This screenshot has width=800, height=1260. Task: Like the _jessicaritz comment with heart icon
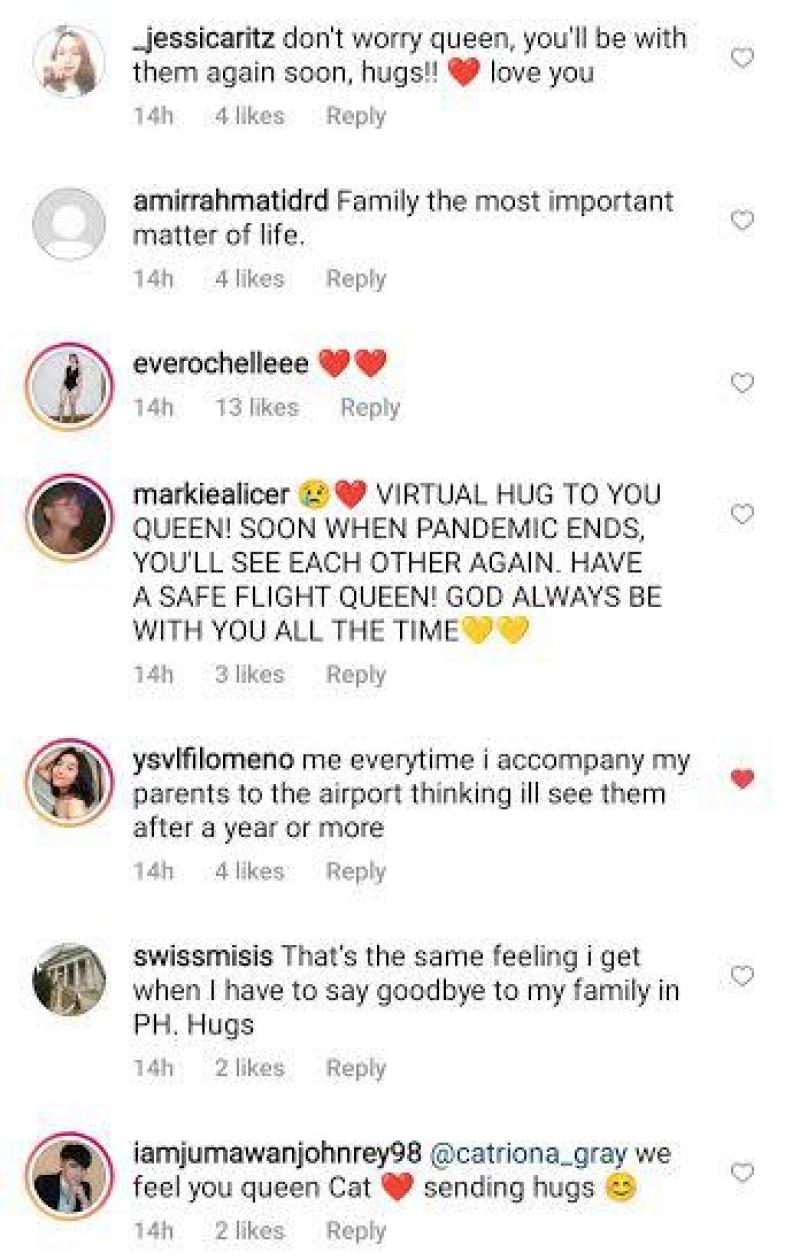click(x=742, y=59)
